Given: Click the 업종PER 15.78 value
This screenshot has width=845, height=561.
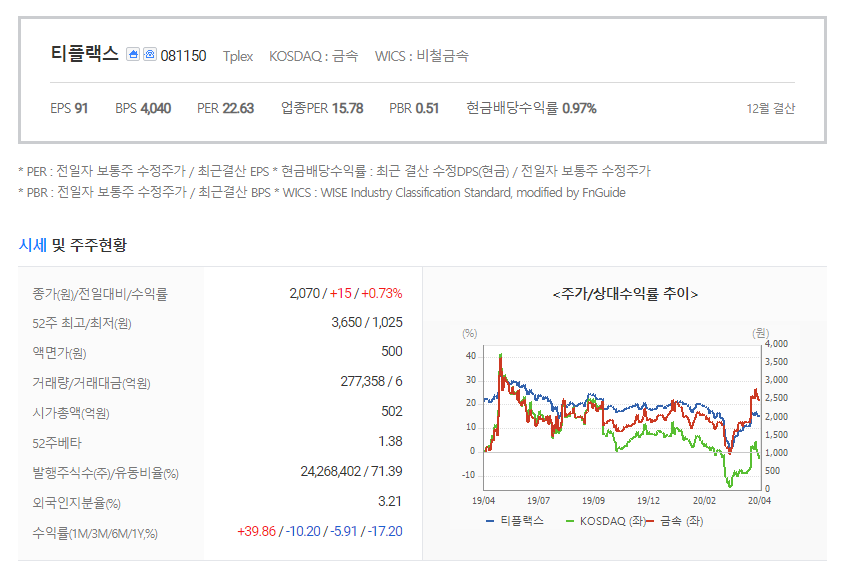Looking at the screenshot, I should click(322, 108).
